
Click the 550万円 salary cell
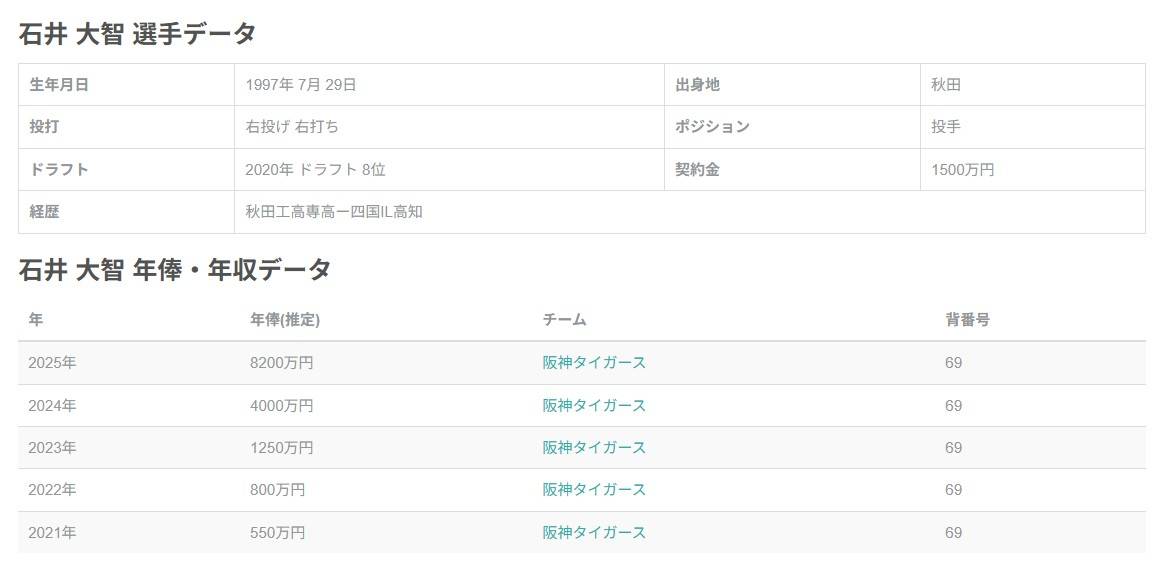277,533
